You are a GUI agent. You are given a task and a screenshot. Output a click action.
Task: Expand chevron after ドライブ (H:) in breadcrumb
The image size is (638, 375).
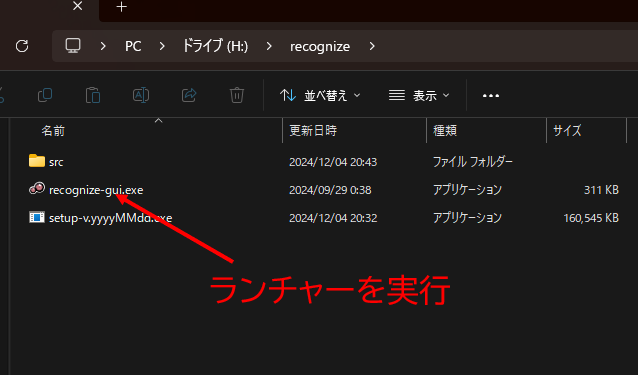click(269, 46)
